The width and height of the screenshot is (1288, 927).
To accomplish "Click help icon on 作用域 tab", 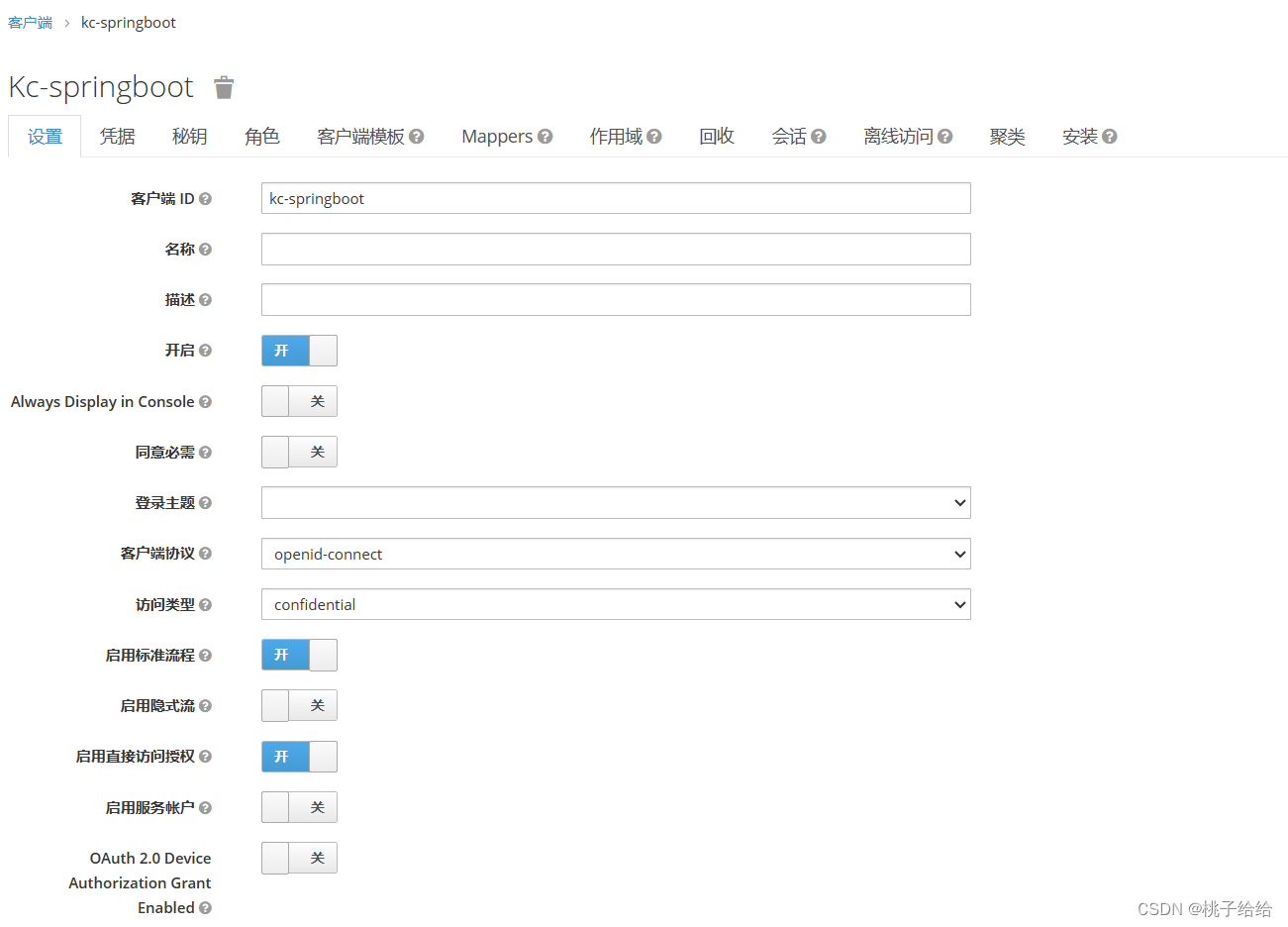I will point(654,137).
